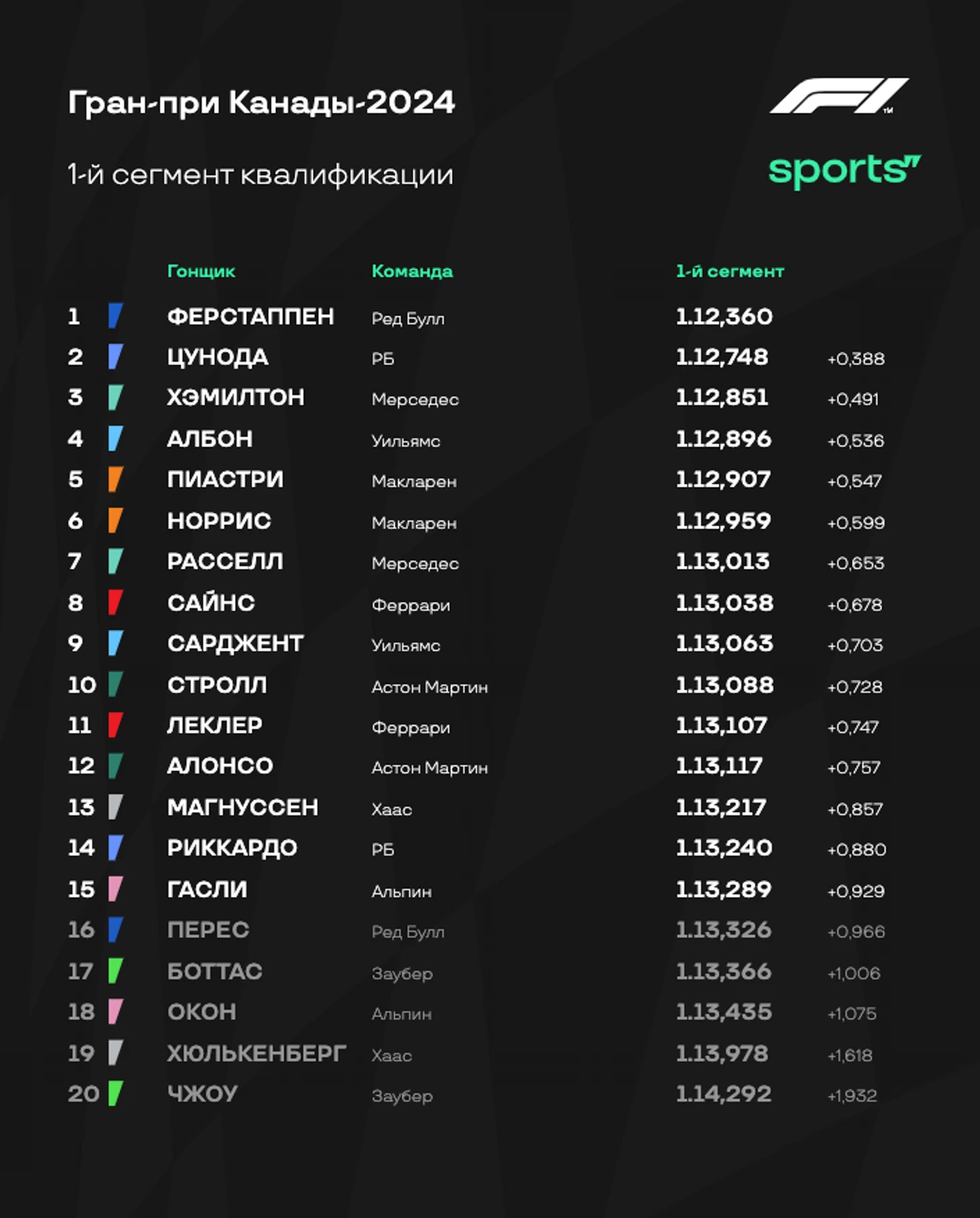Viewport: 980px width, 1218px height.
Task: Click driver name ЦУНОДА
Action: [217, 357]
